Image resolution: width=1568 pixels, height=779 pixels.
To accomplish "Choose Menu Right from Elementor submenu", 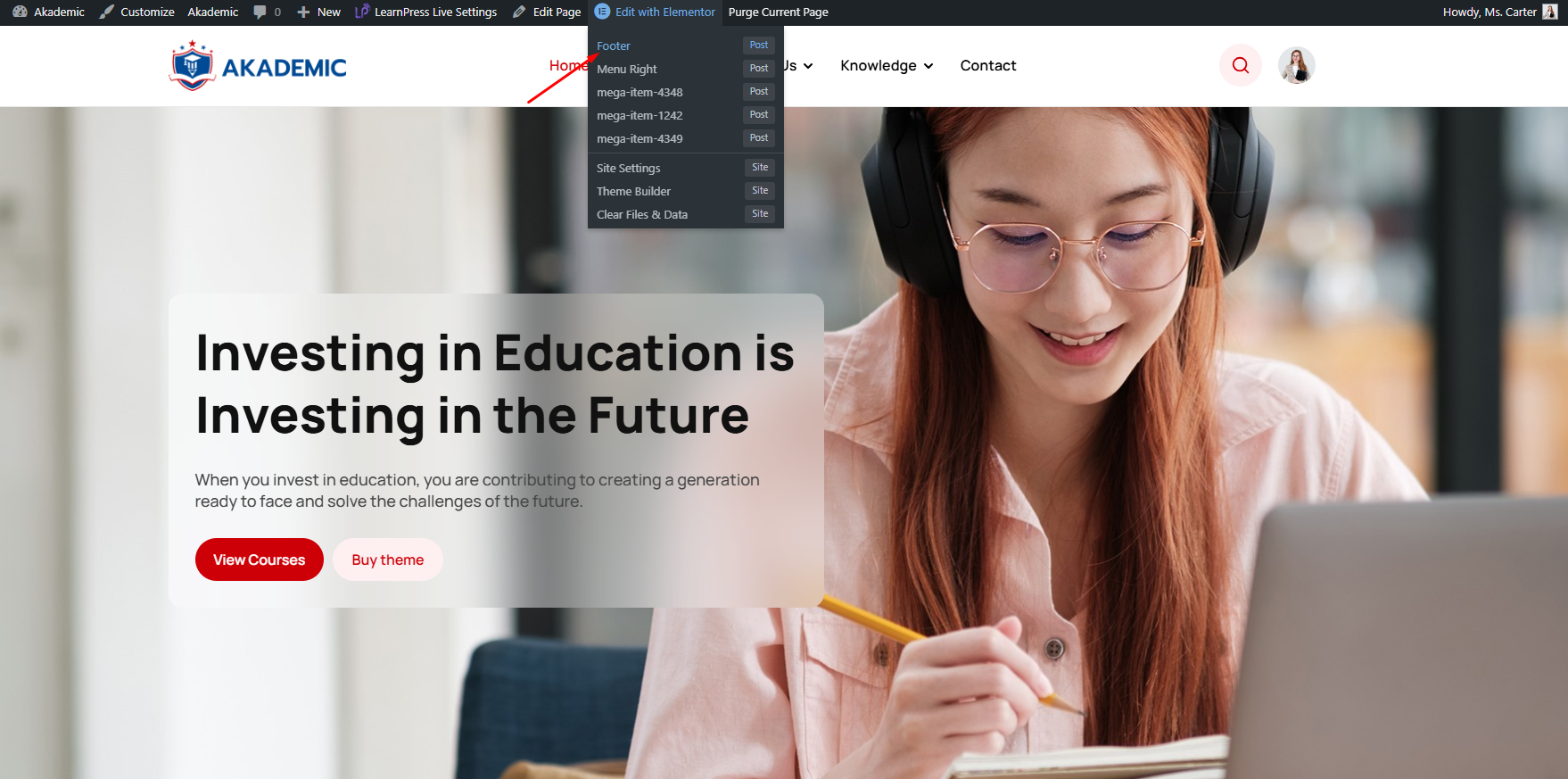I will pyautogui.click(x=627, y=70).
